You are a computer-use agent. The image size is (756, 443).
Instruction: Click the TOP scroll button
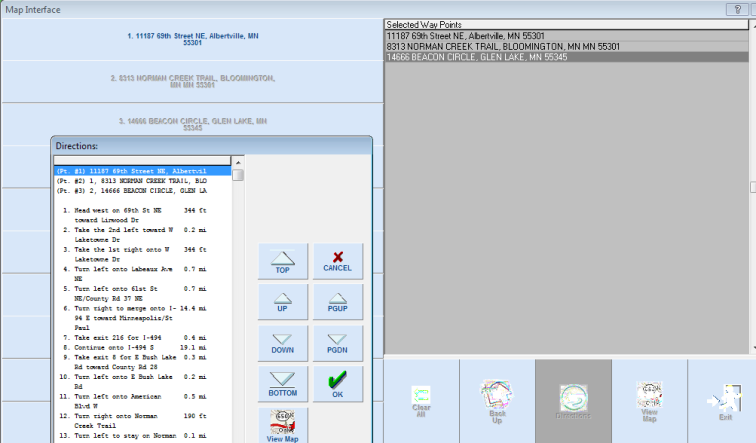click(283, 261)
